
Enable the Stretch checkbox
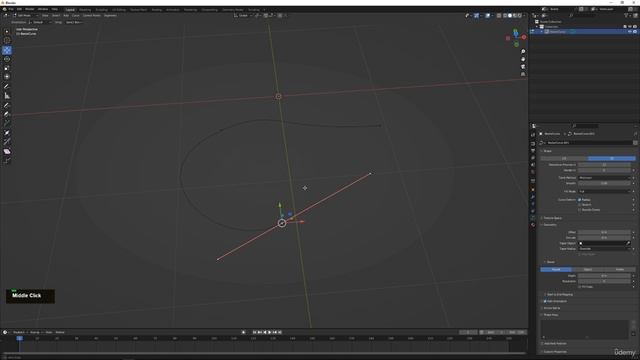[x=580, y=204]
